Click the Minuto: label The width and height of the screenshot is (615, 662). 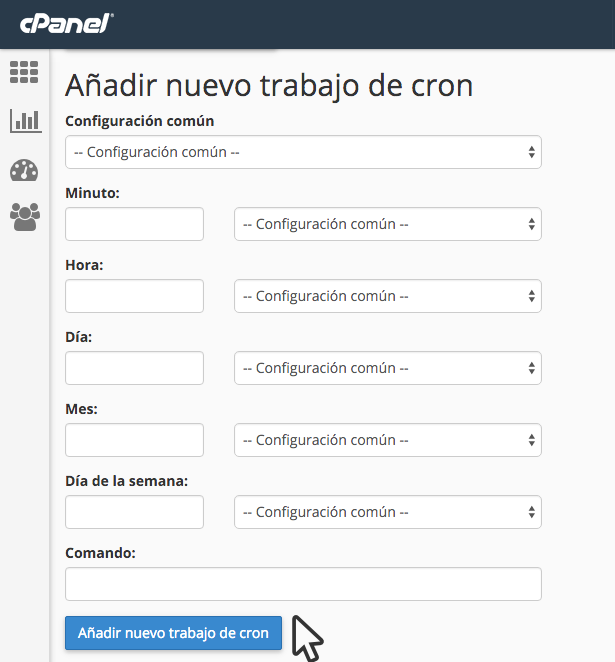pos(92,193)
